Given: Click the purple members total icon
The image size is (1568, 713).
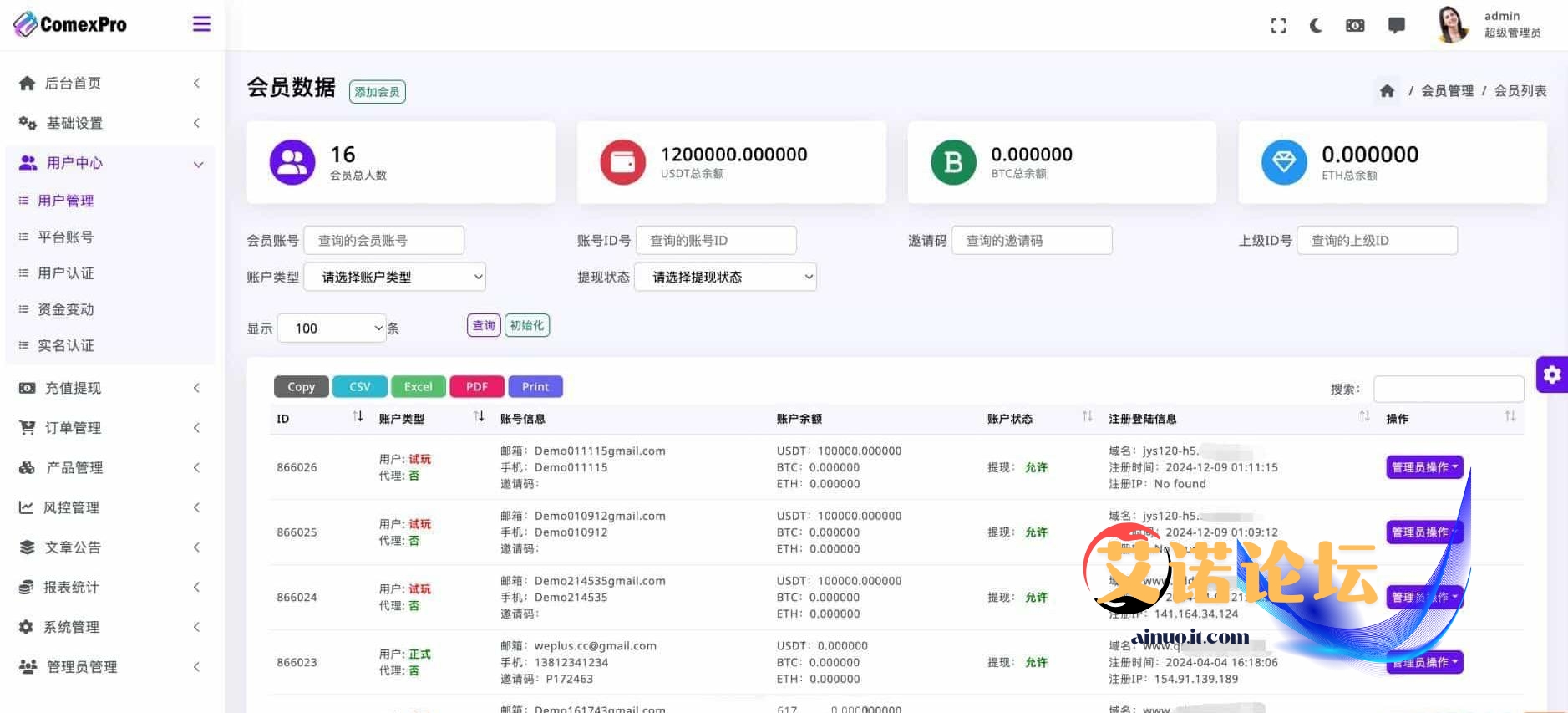Looking at the screenshot, I should click(x=292, y=162).
